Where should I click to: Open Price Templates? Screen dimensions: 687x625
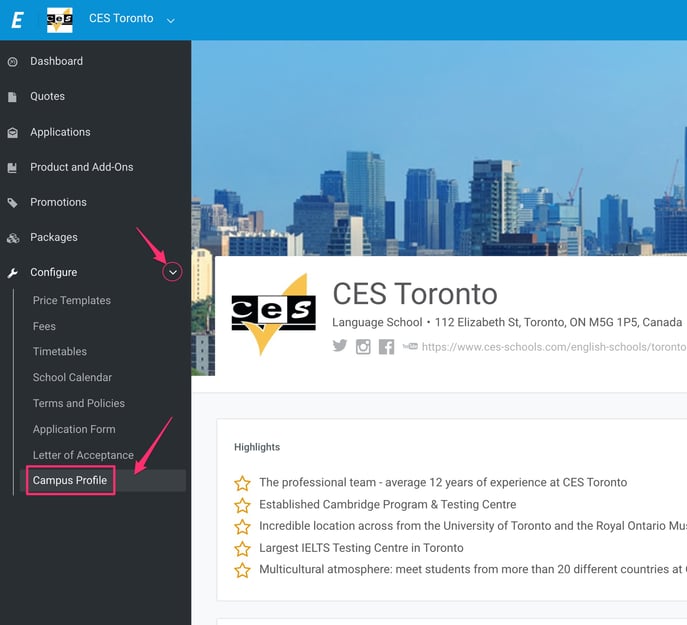click(x=72, y=300)
